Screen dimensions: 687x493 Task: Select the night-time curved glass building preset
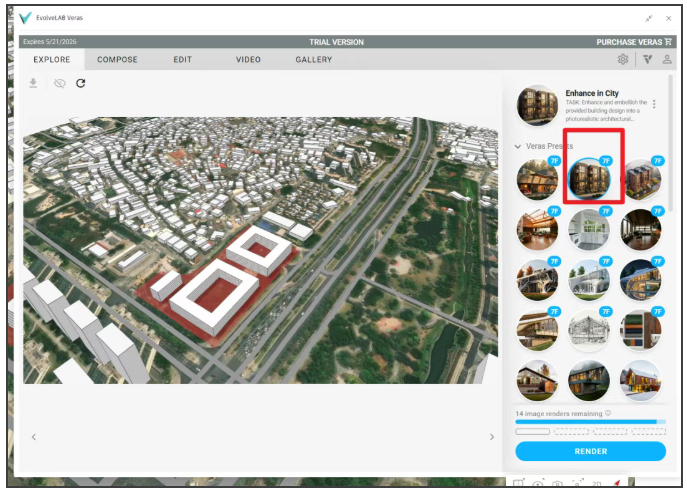(x=641, y=280)
